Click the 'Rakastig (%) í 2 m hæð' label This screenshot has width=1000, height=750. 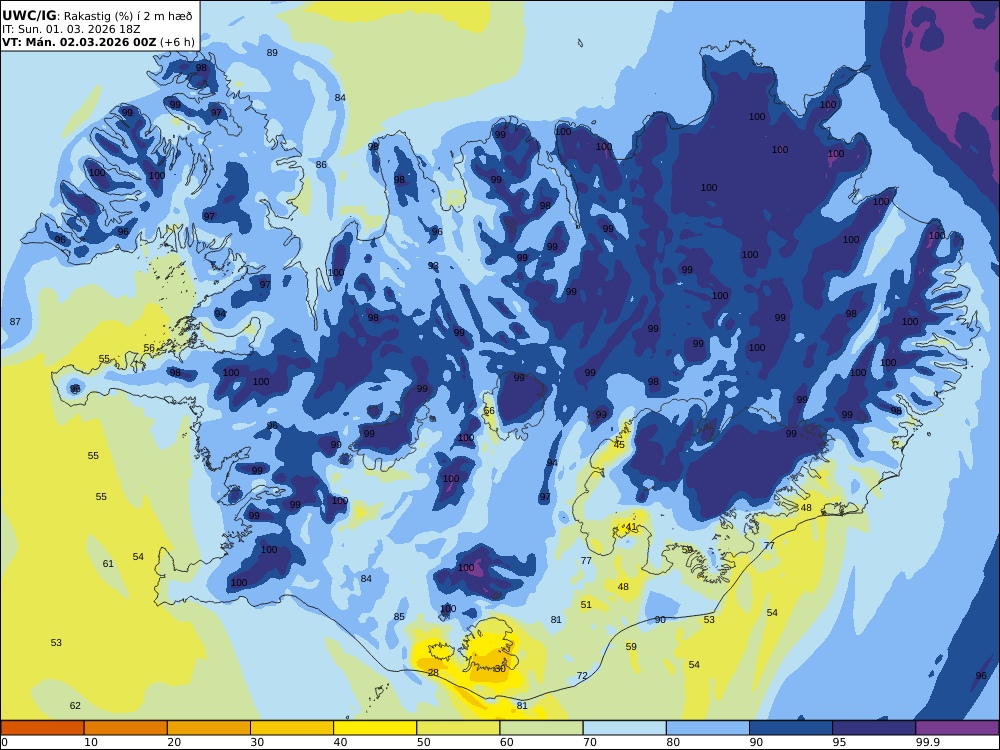128,16
